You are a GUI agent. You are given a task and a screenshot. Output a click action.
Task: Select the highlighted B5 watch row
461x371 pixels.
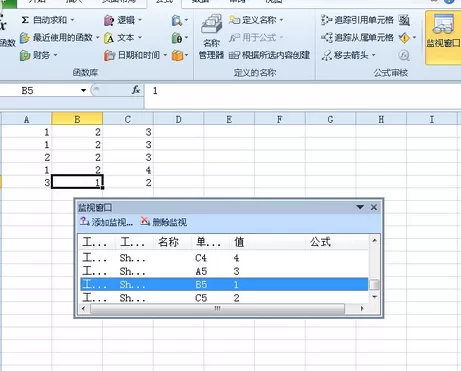tap(224, 285)
